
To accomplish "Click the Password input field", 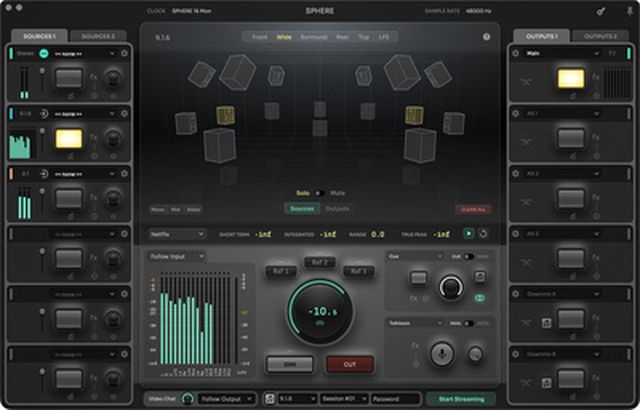I will [x=396, y=399].
